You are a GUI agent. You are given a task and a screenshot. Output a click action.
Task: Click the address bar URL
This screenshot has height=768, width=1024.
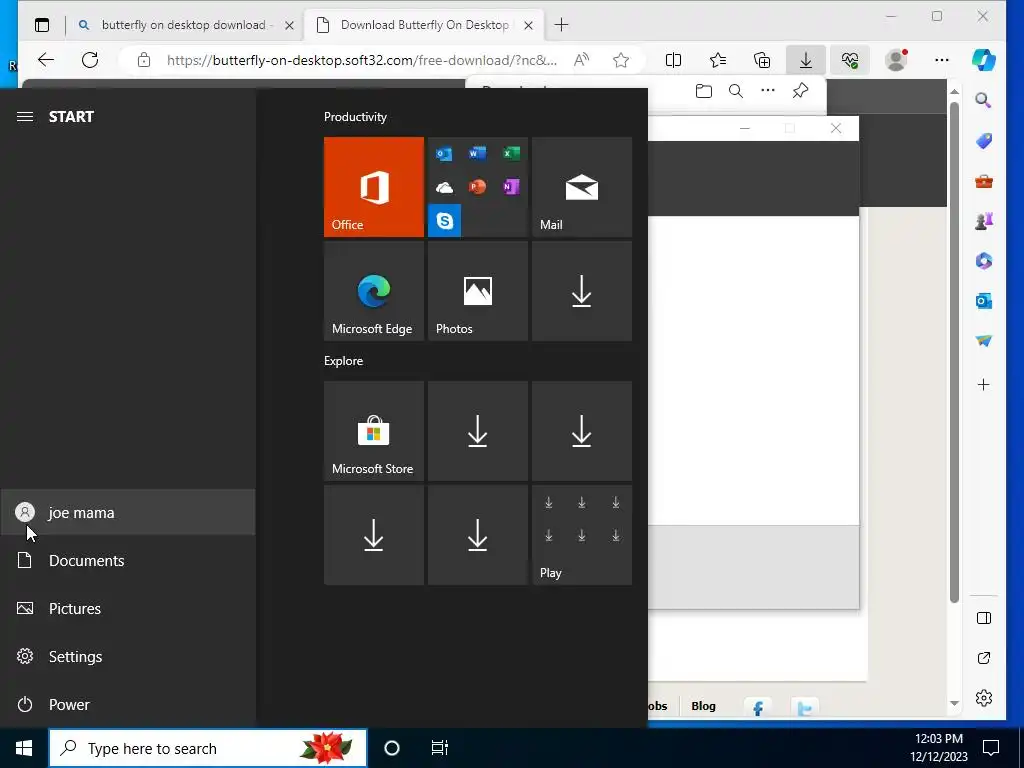coord(362,60)
